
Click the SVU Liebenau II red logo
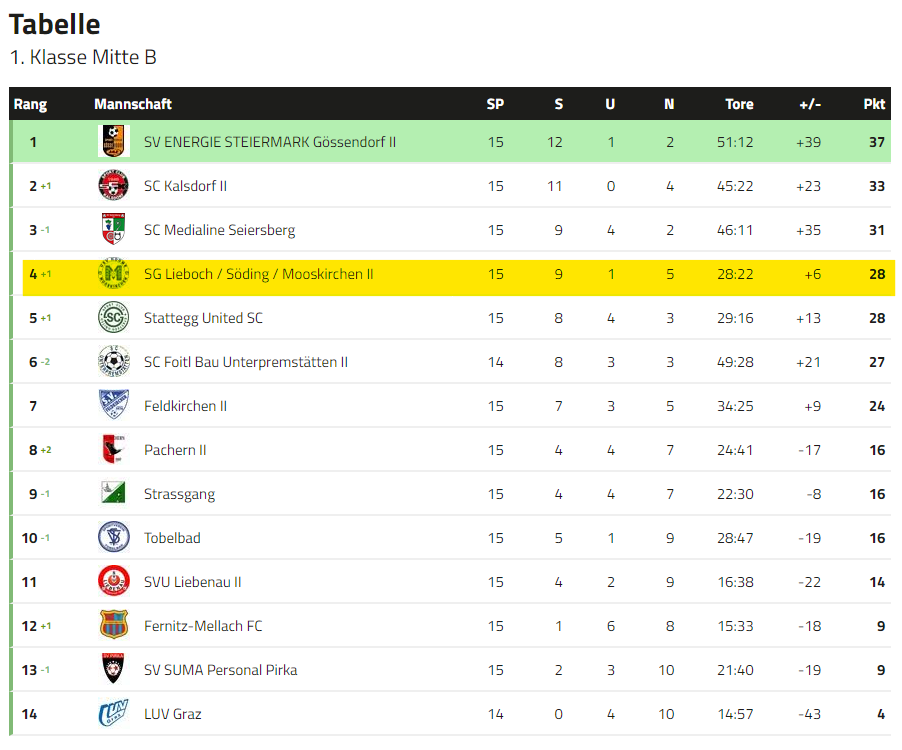[113, 581]
